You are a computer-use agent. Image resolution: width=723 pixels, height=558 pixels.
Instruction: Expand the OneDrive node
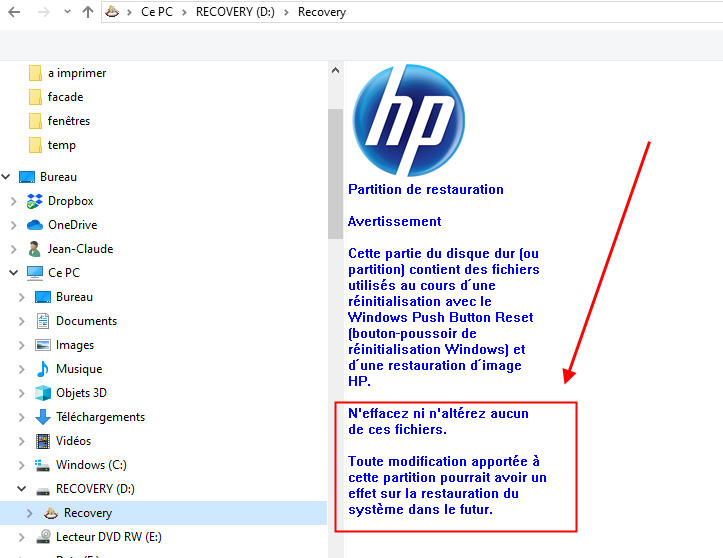[13, 225]
